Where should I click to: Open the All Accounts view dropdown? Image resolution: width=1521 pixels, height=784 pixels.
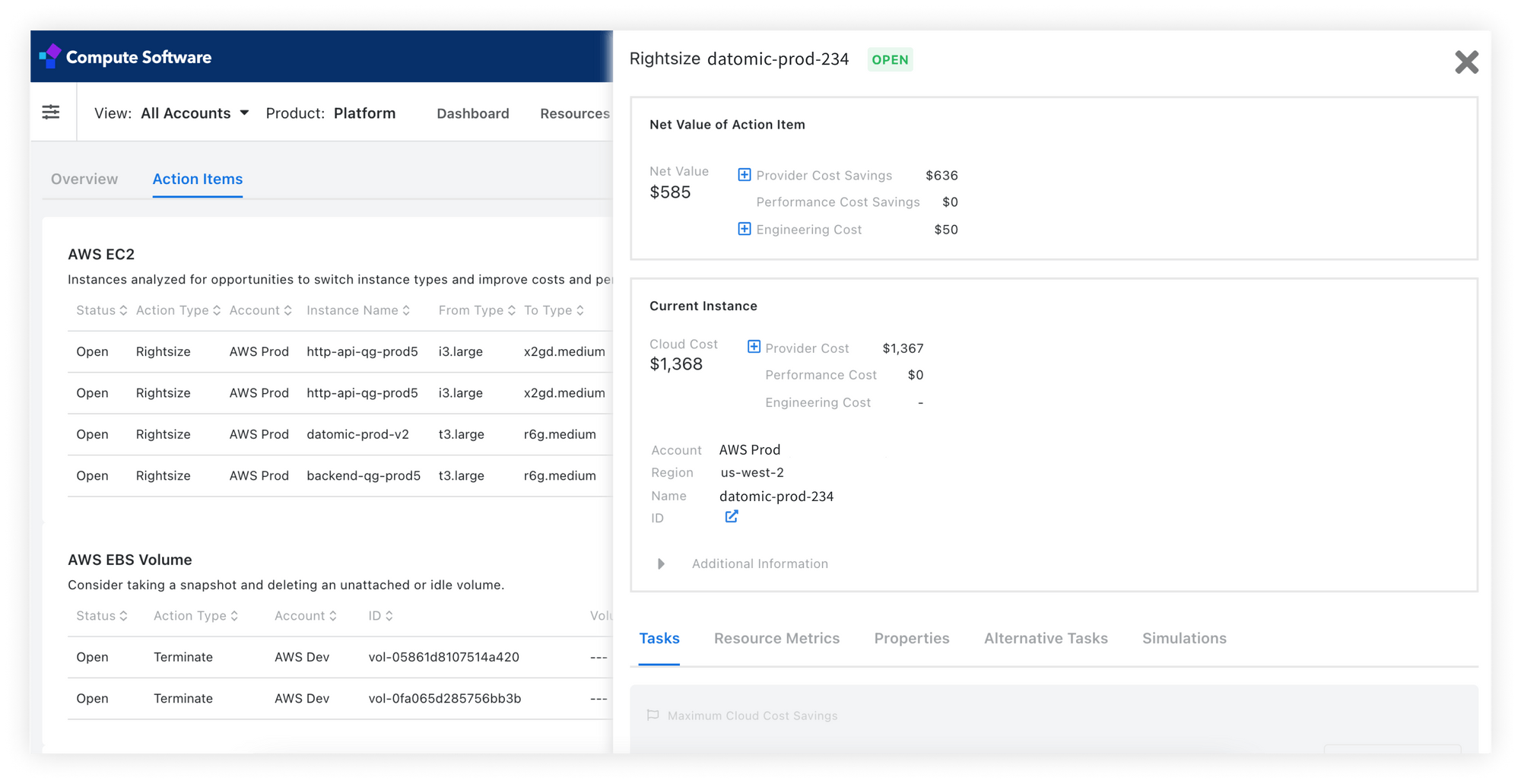coord(195,113)
